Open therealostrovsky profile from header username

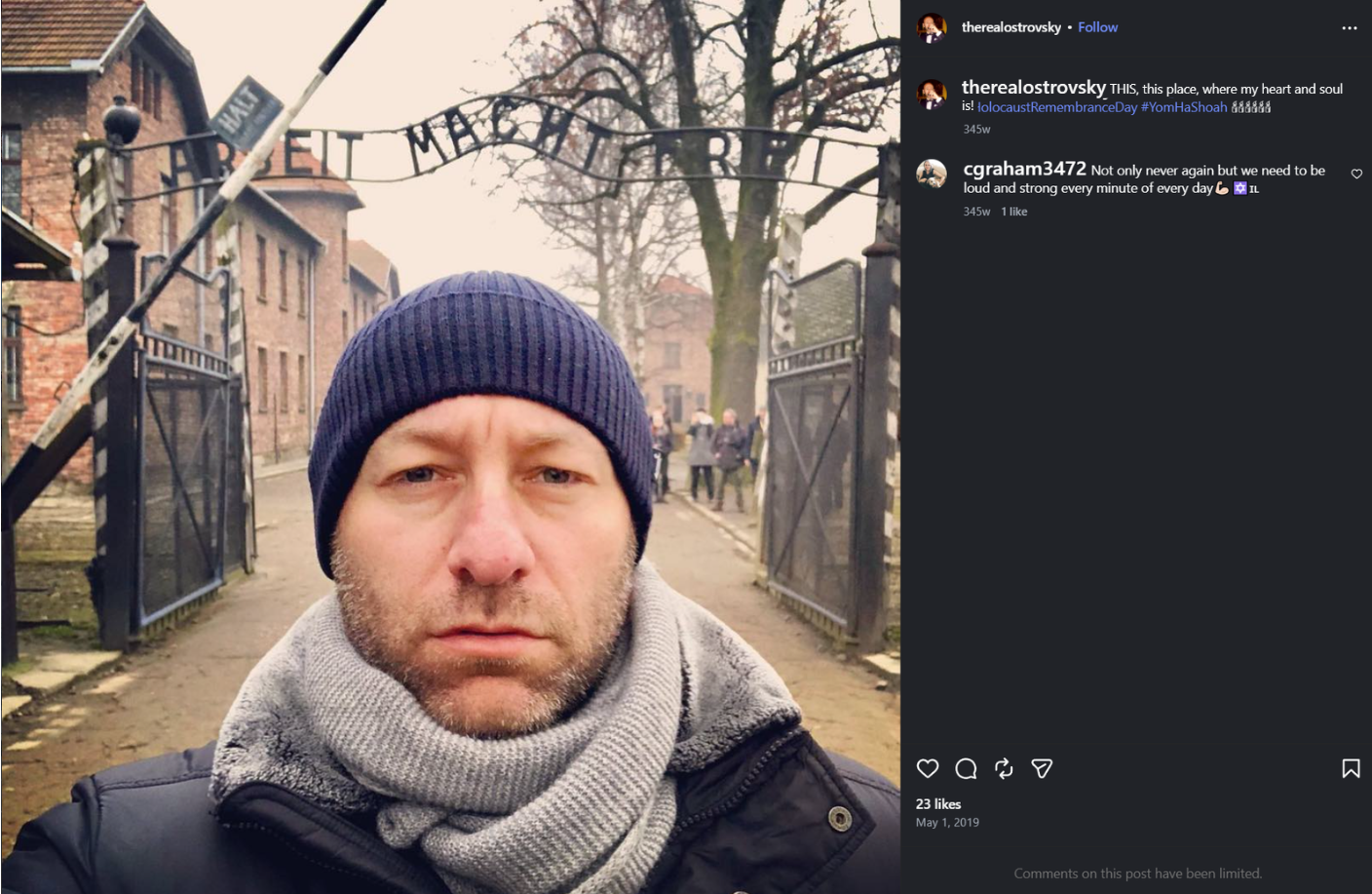click(x=1010, y=27)
